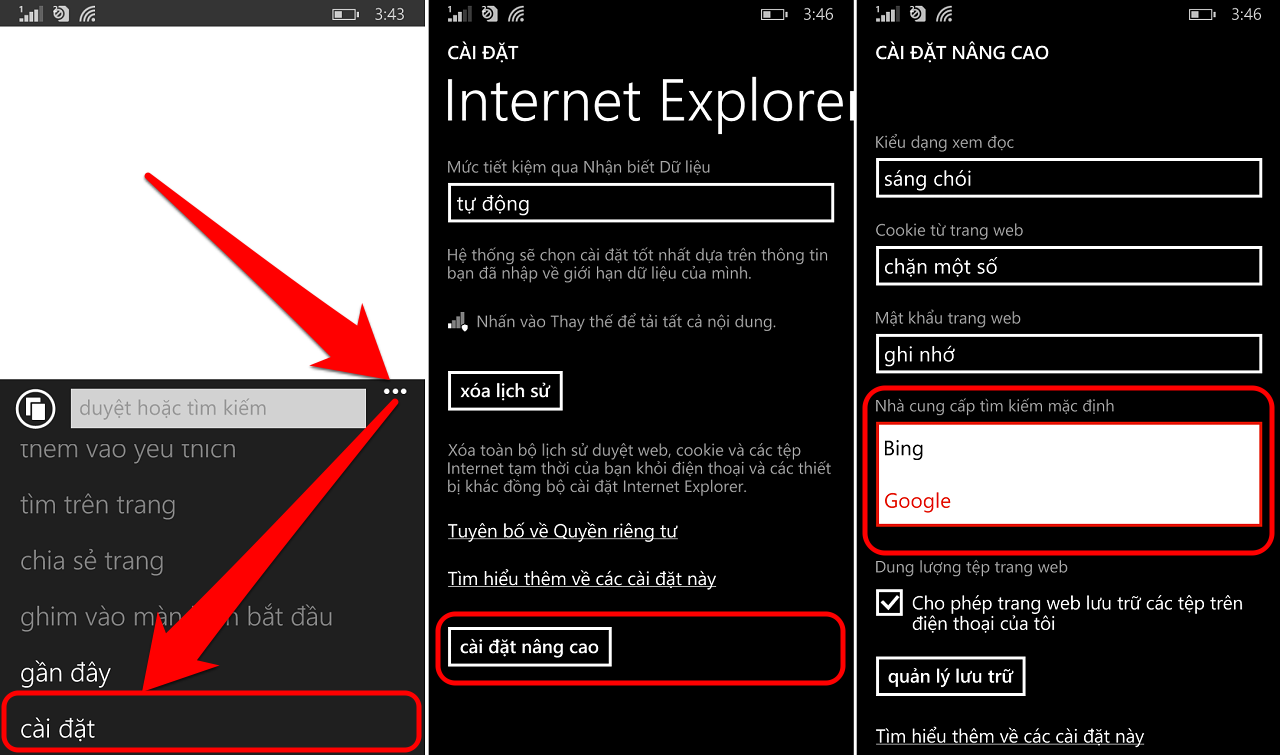1280x755 pixels.
Task: Choose 'tìm trên trang' menu item
Action: 98,505
